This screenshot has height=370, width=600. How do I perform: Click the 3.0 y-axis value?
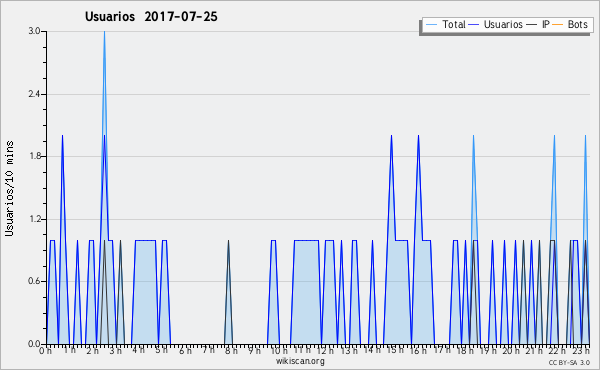click(34, 31)
